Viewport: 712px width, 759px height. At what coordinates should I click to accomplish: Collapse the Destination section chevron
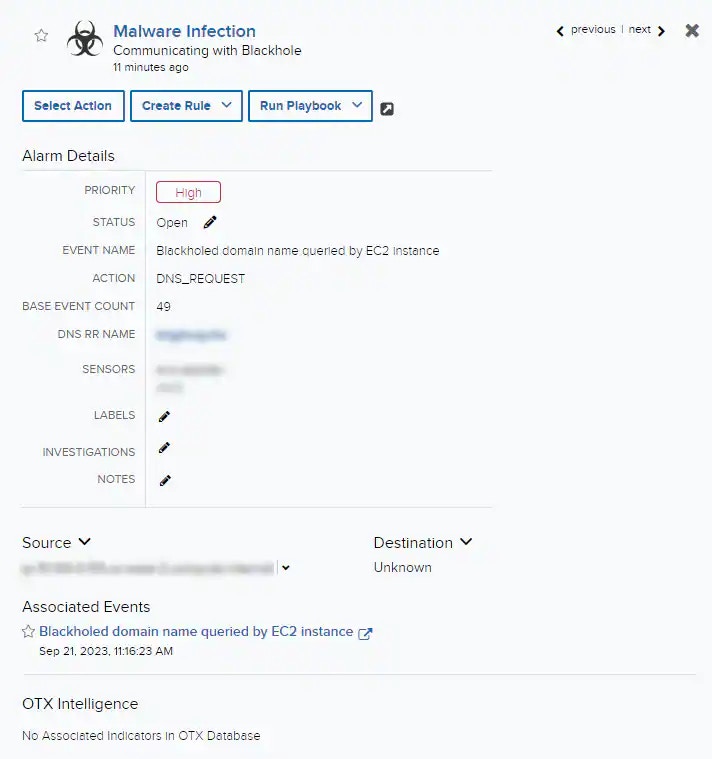pyautogui.click(x=466, y=542)
